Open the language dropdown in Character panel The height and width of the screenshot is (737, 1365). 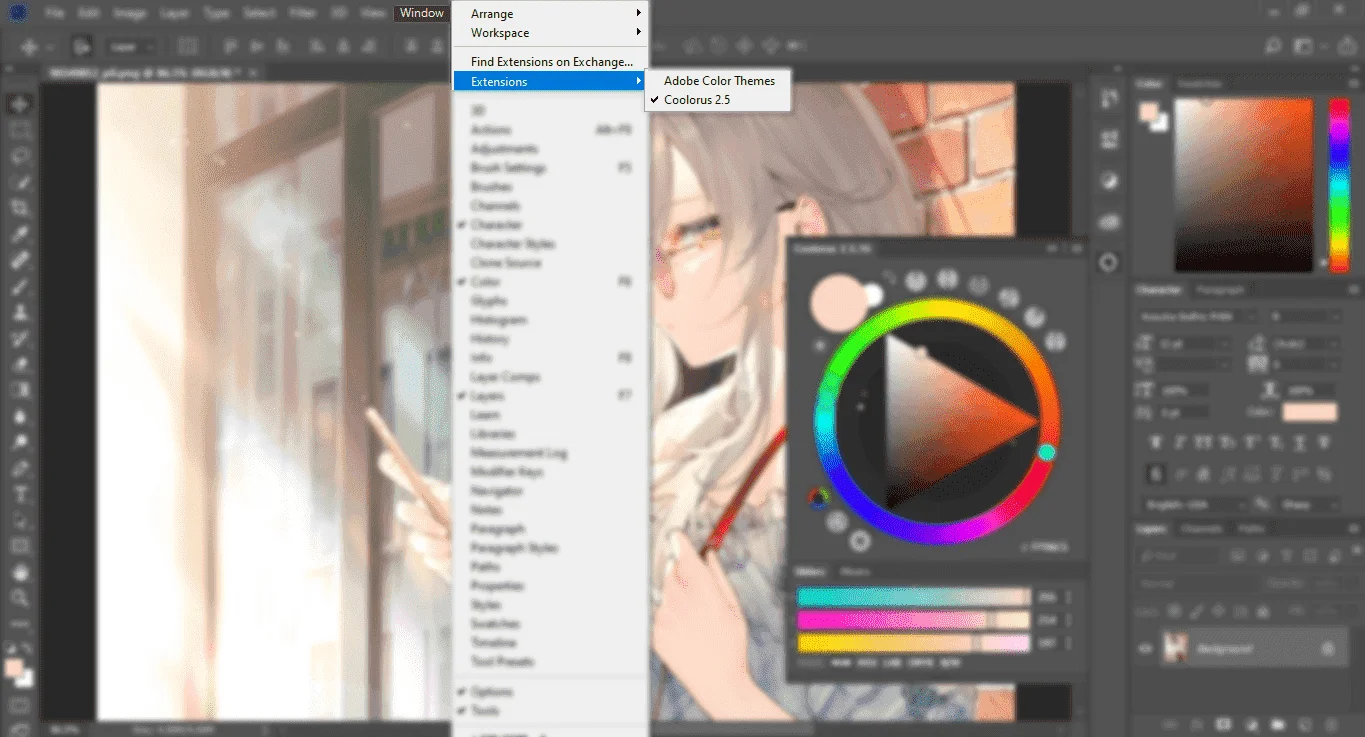[x=1195, y=504]
